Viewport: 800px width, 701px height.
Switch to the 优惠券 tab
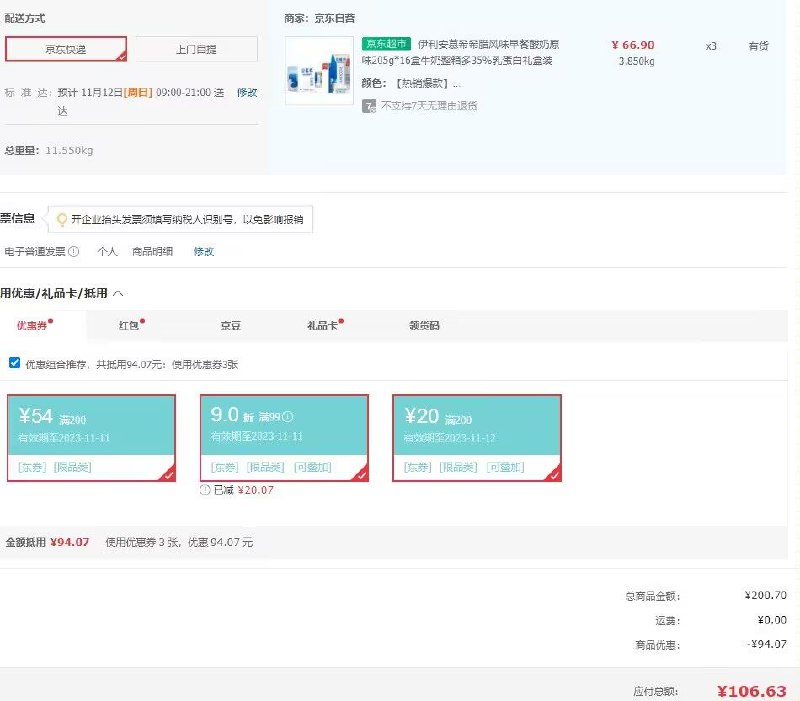point(34,325)
